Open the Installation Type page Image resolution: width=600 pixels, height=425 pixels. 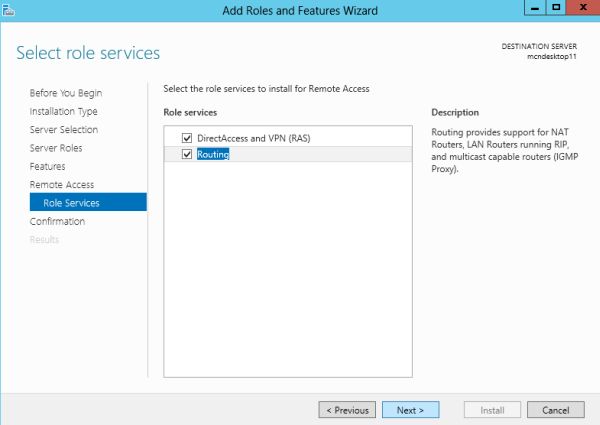[x=64, y=111]
